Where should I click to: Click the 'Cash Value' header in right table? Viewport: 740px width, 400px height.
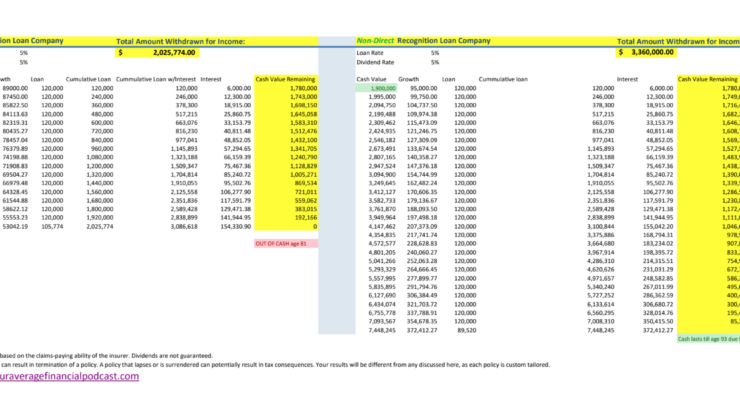click(371, 79)
